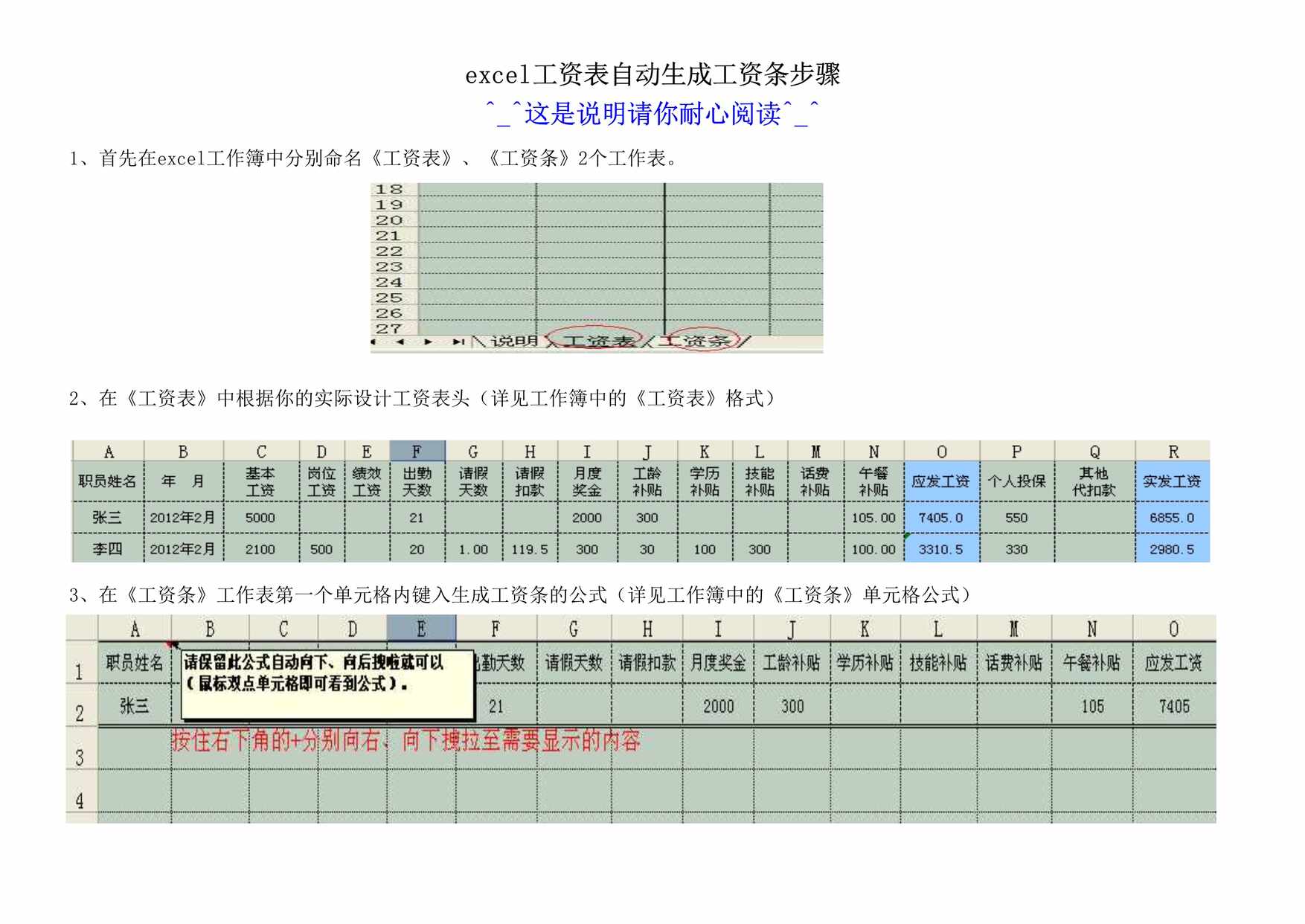
Task: Select the 105 cell in 工资条 sheet
Action: tap(1091, 706)
